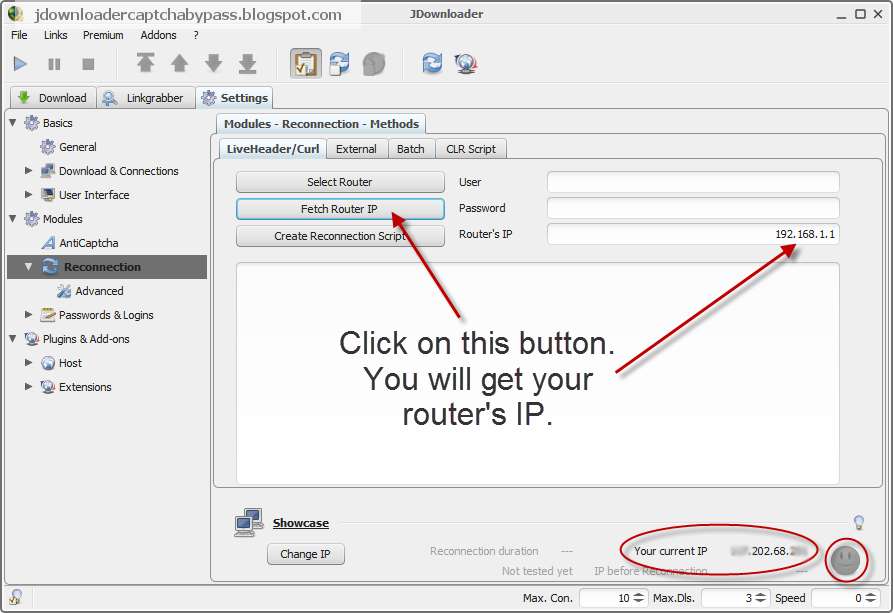Expand the Host tree node
This screenshot has width=893, height=613.
tap(28, 362)
